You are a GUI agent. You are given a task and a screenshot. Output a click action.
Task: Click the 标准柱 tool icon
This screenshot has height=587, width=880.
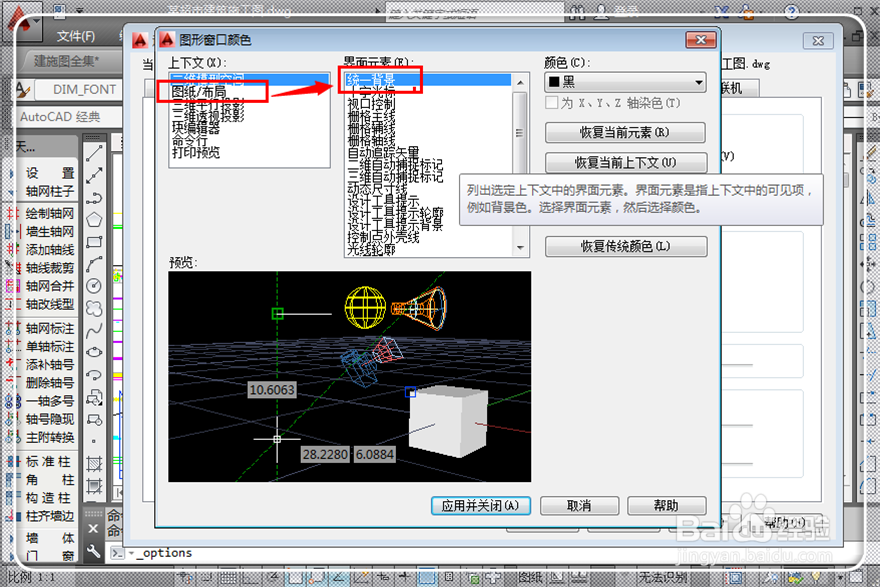point(13,461)
